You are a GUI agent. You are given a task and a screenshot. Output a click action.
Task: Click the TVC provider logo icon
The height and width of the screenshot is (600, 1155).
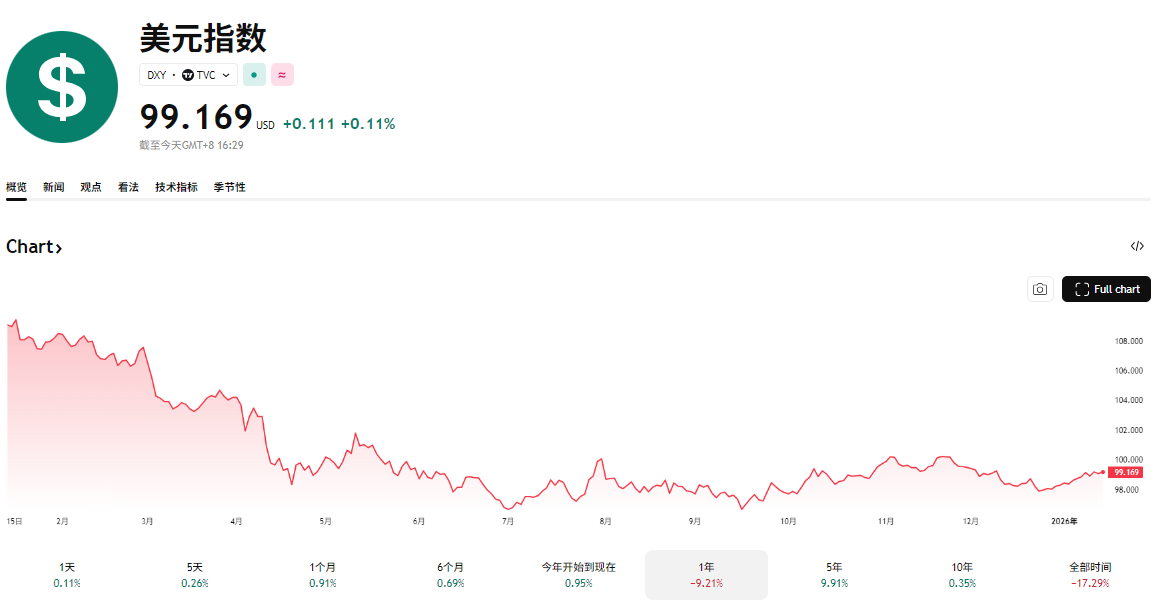click(188, 75)
